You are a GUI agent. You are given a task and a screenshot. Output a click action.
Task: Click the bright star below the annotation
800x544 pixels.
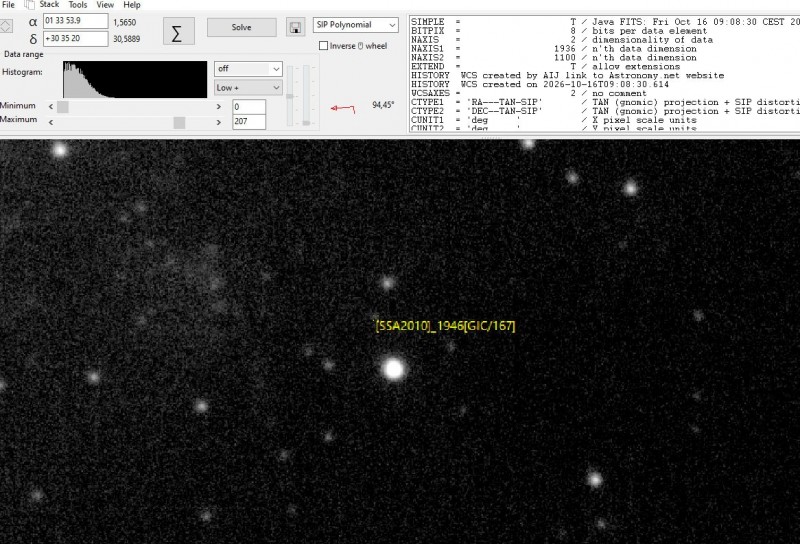pos(394,368)
